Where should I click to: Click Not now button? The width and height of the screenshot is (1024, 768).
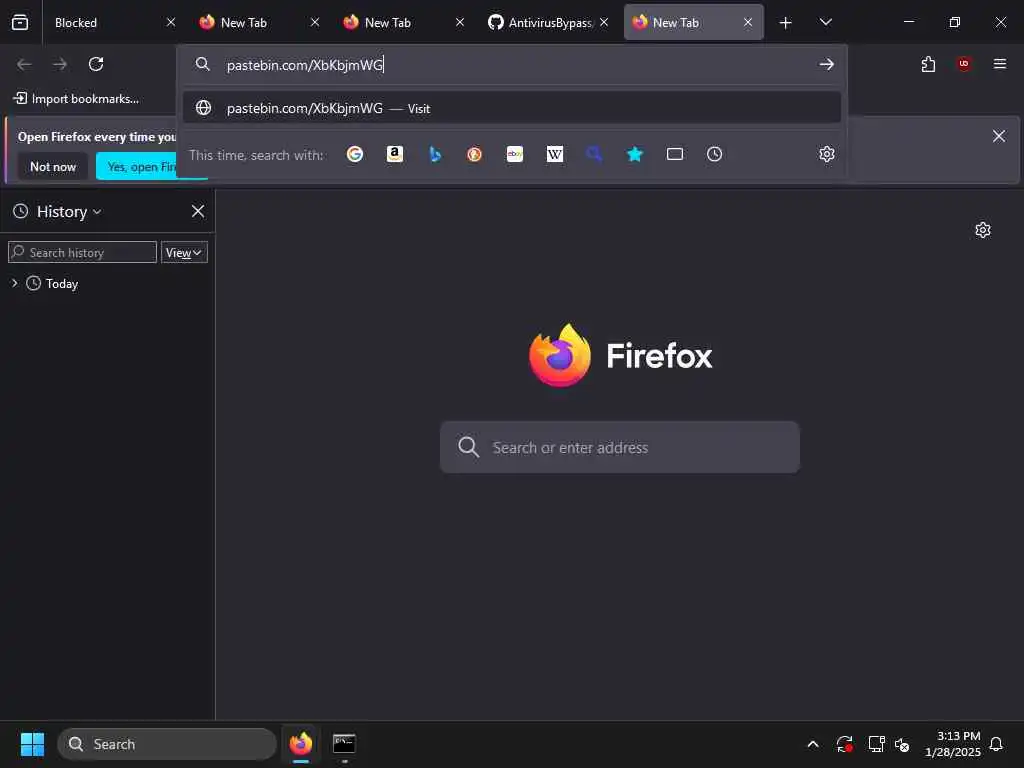coord(53,167)
